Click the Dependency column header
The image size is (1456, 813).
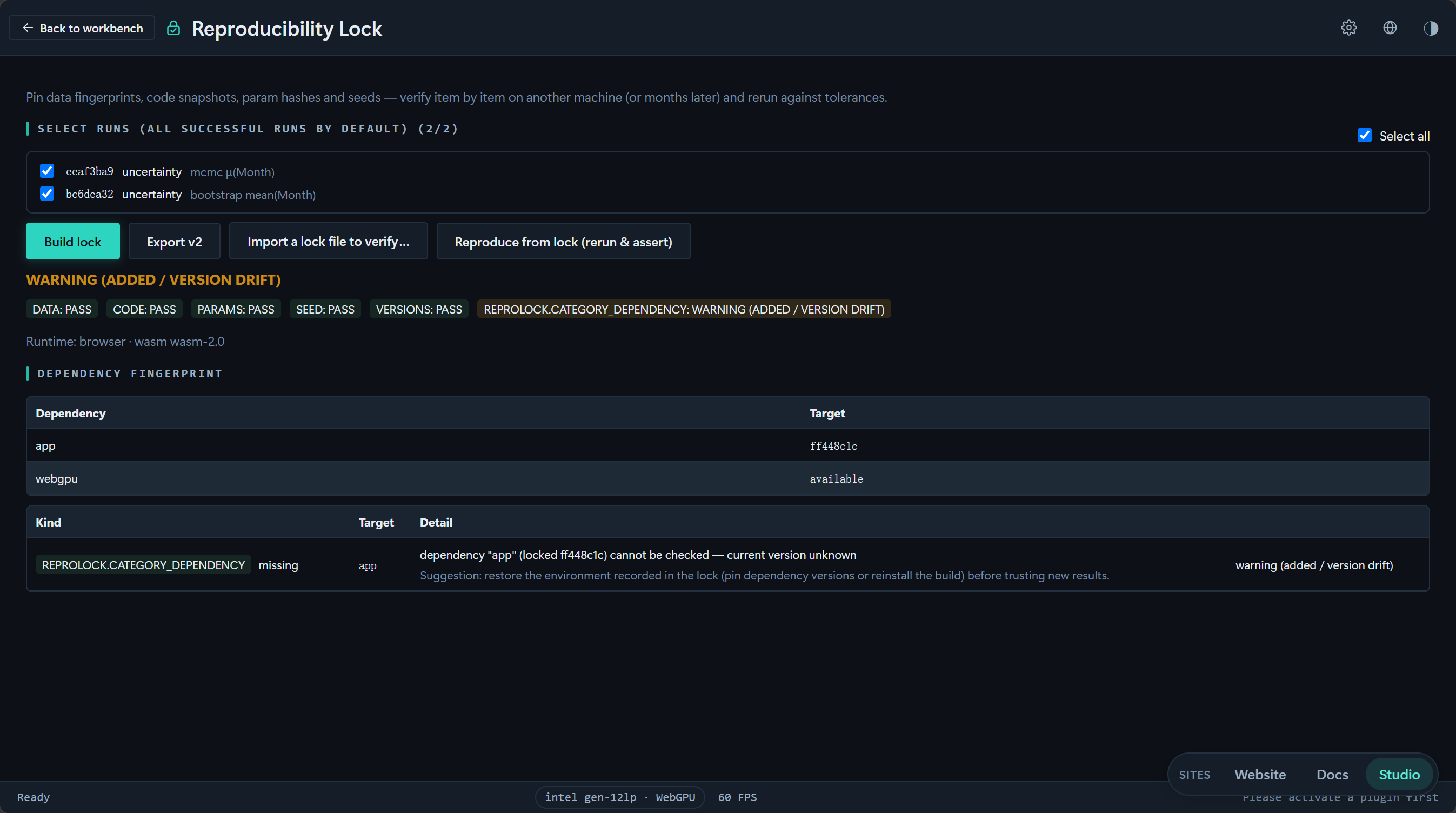coord(71,414)
